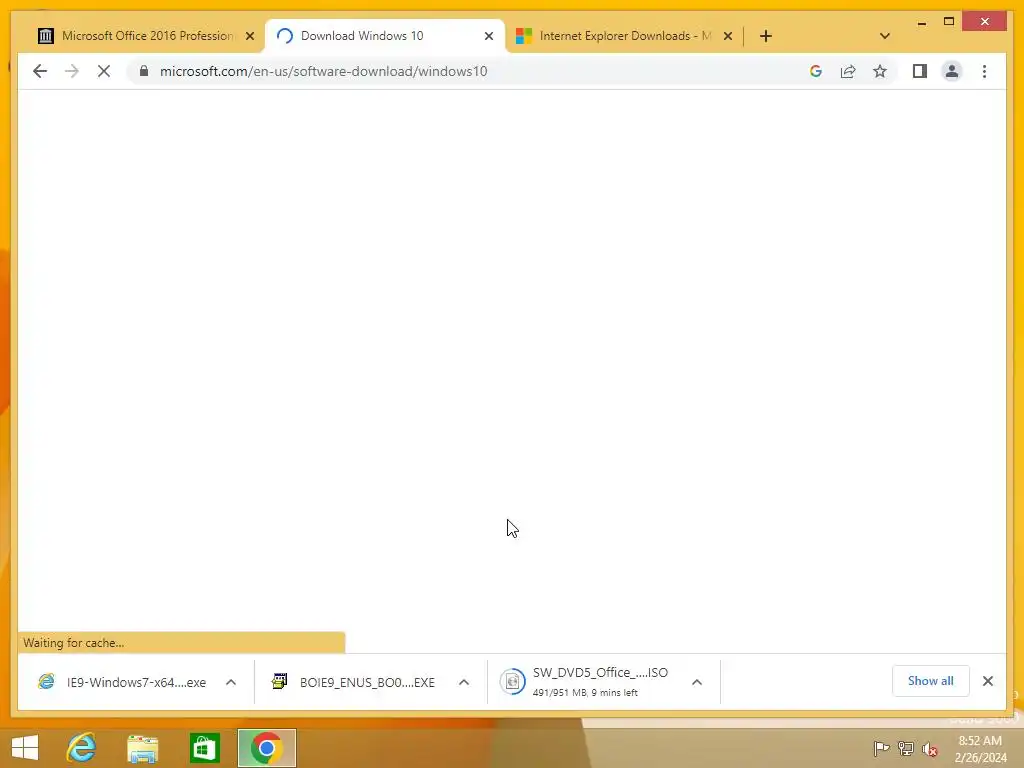
Task: Launch Internet Explorer from taskbar
Action: 82,748
